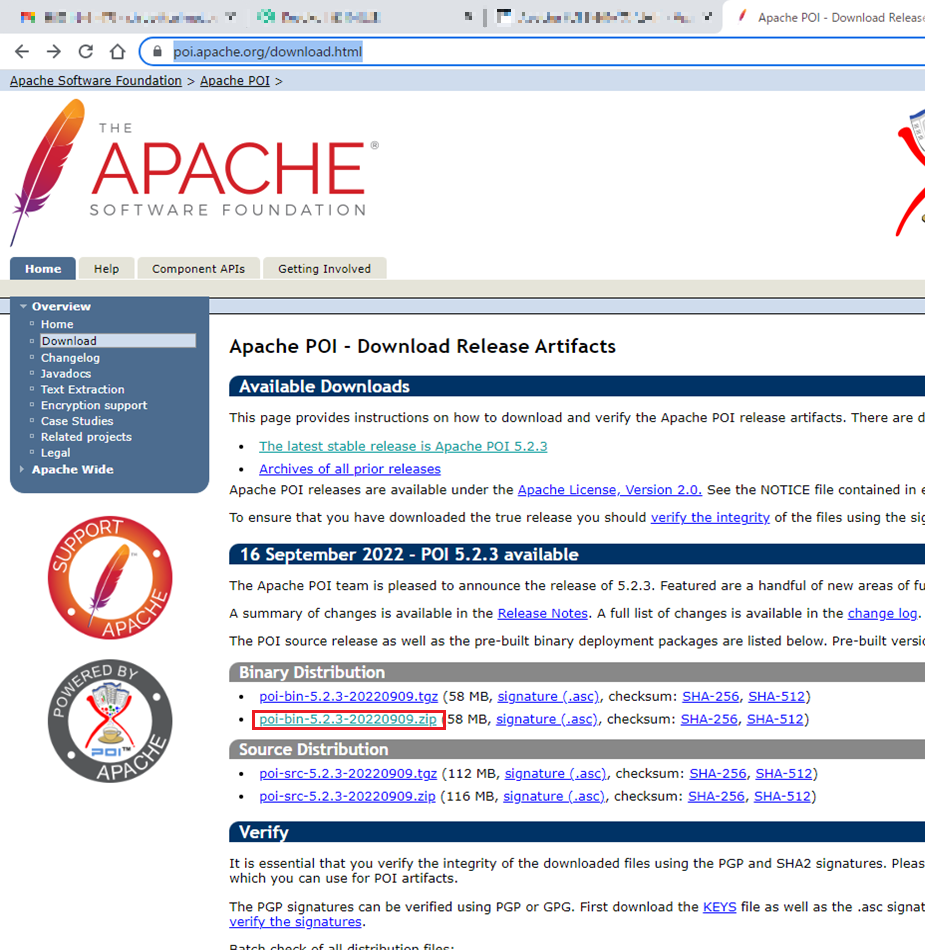
Task: Follow the 'verify the signatures' link
Action: (295, 922)
